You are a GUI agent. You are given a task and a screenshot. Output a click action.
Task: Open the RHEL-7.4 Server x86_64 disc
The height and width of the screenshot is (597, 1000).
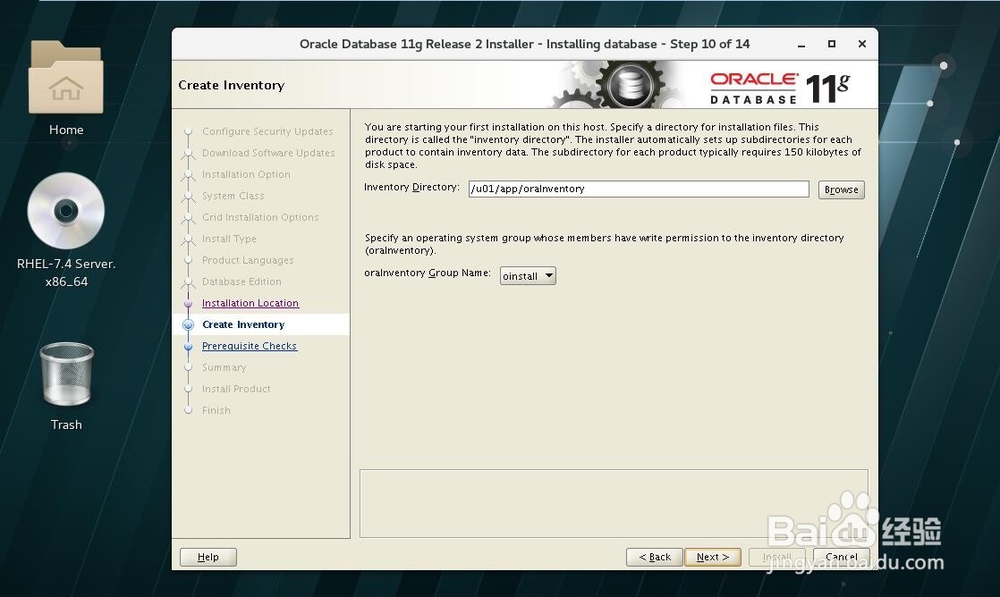(66, 213)
